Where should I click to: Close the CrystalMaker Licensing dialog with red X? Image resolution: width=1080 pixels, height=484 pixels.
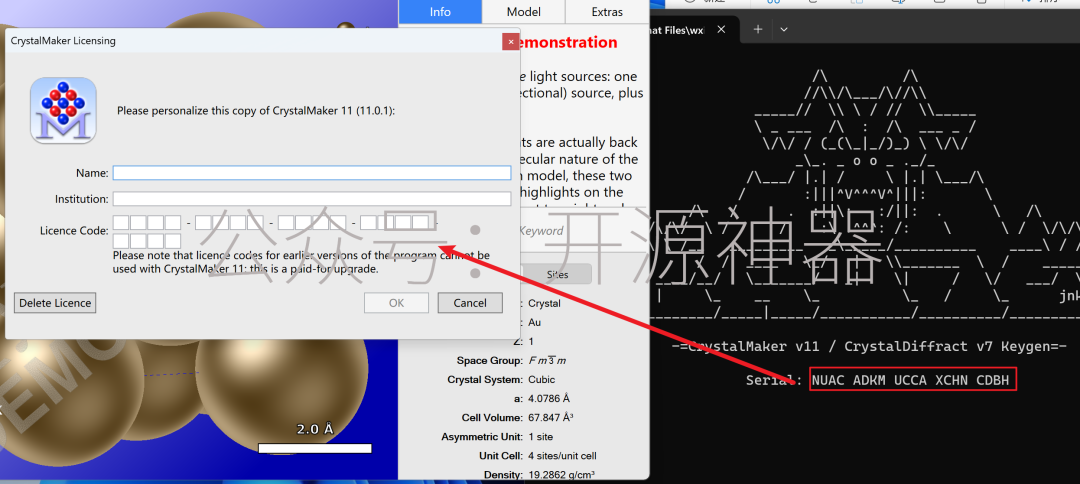click(510, 41)
